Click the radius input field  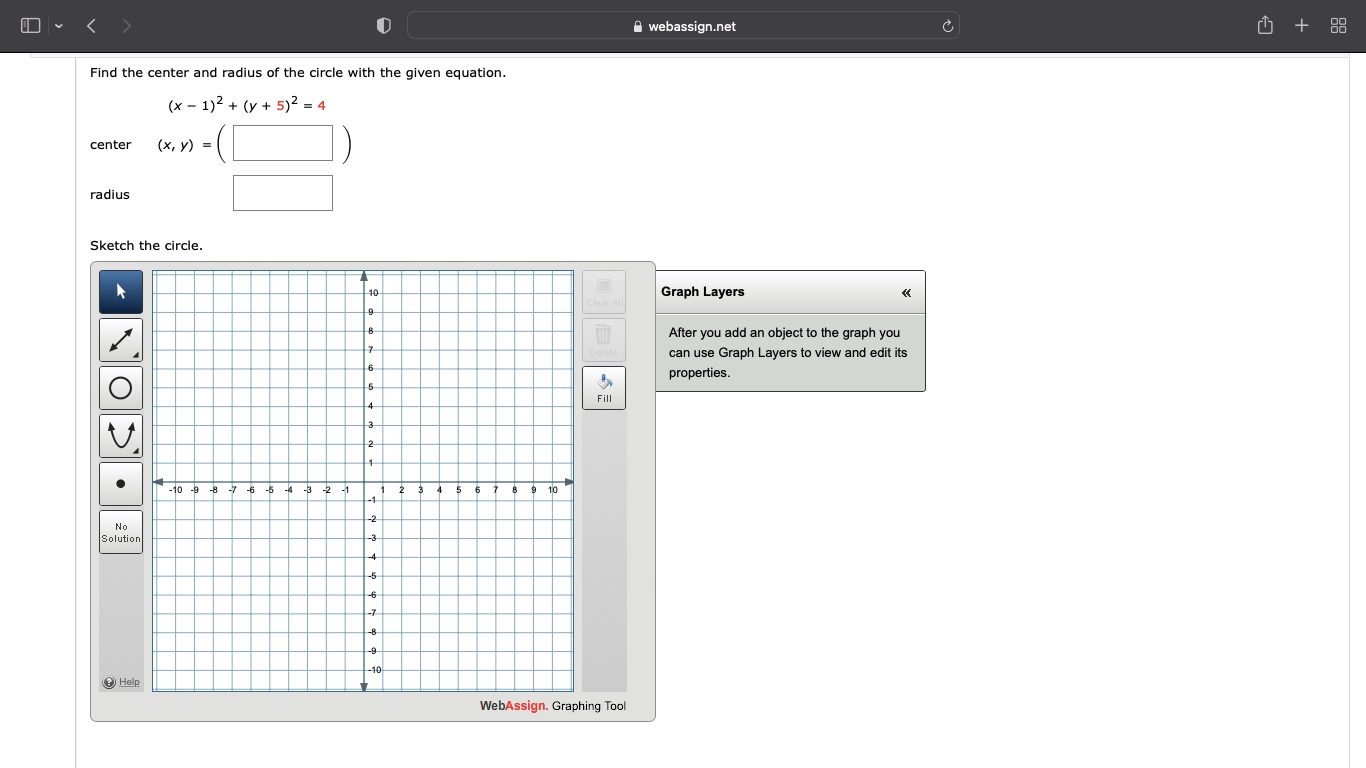[283, 193]
